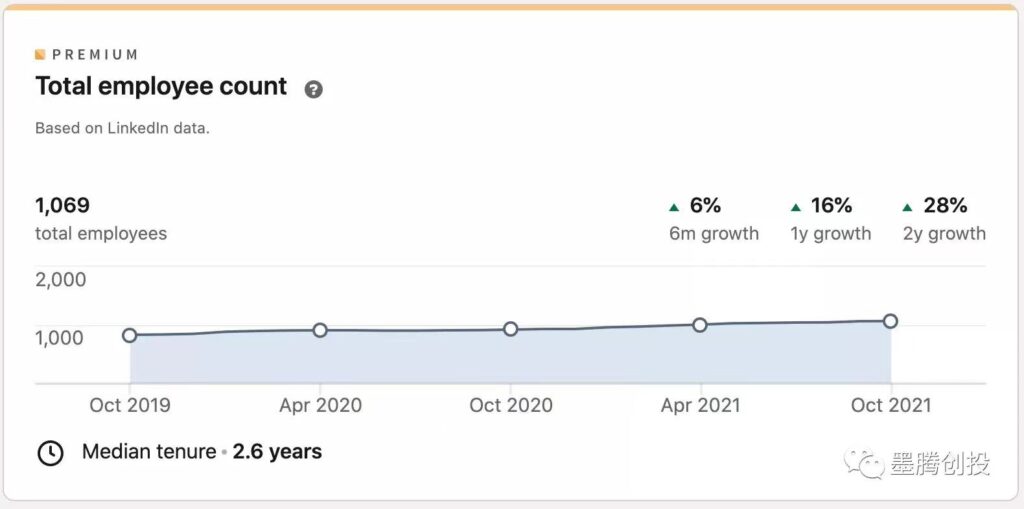Screen dimensions: 1024x509
Task: Click the gold Premium badge icon
Action: [x=40, y=55]
